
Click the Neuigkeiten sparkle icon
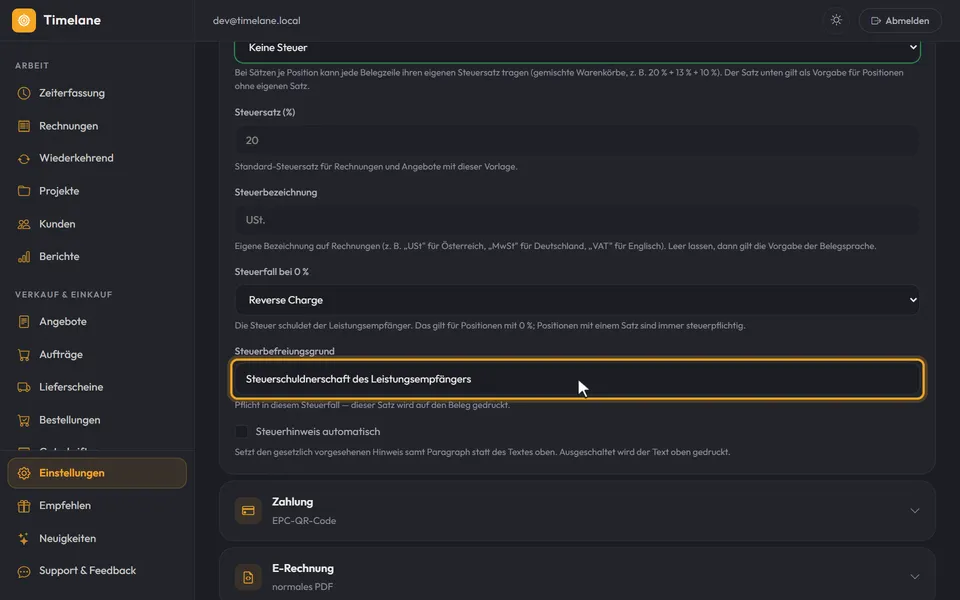click(x=24, y=539)
